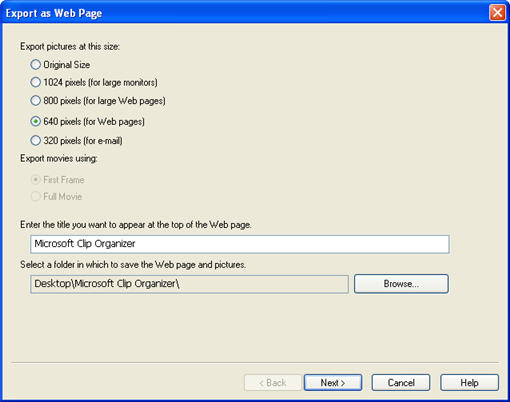Click the Desktop\Microsoft Clip Organizer folder field
This screenshot has height=402, width=510.
point(189,284)
